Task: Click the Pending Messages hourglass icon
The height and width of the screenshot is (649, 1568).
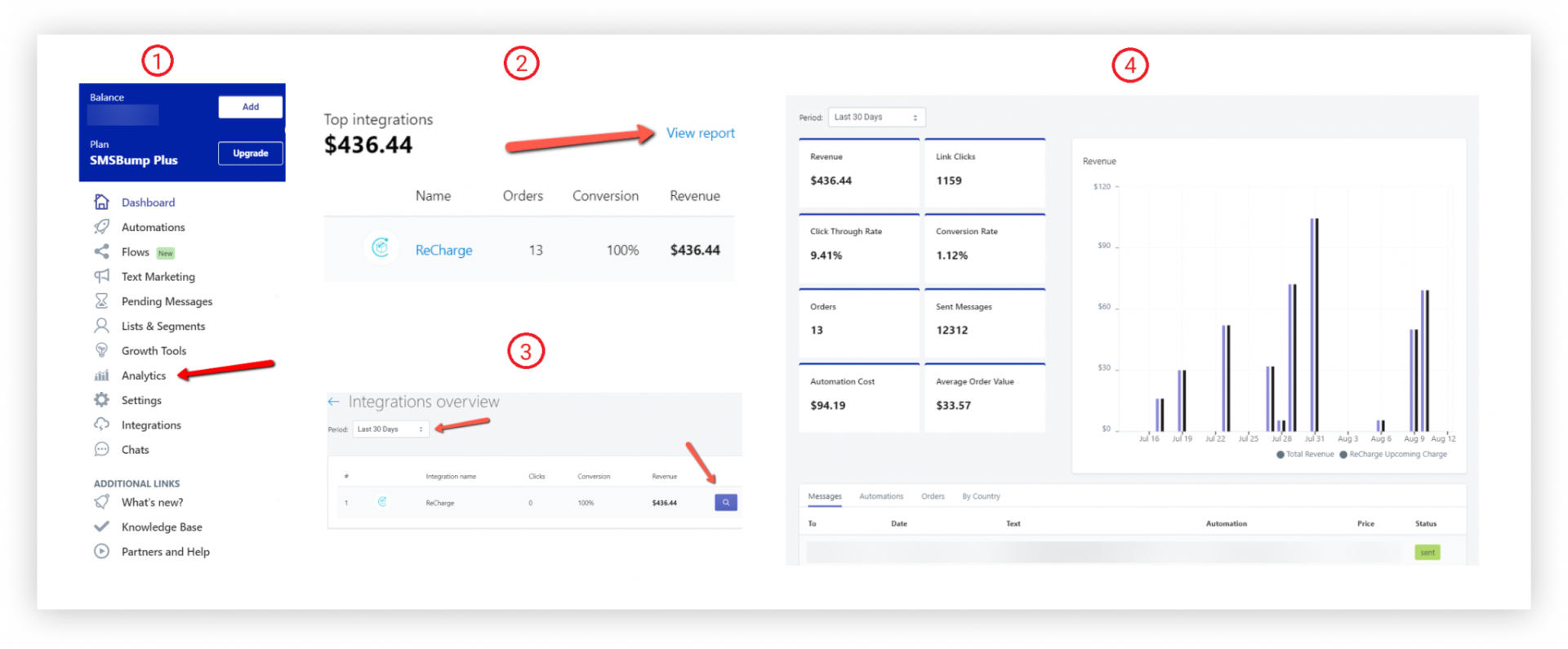Action: click(x=101, y=300)
